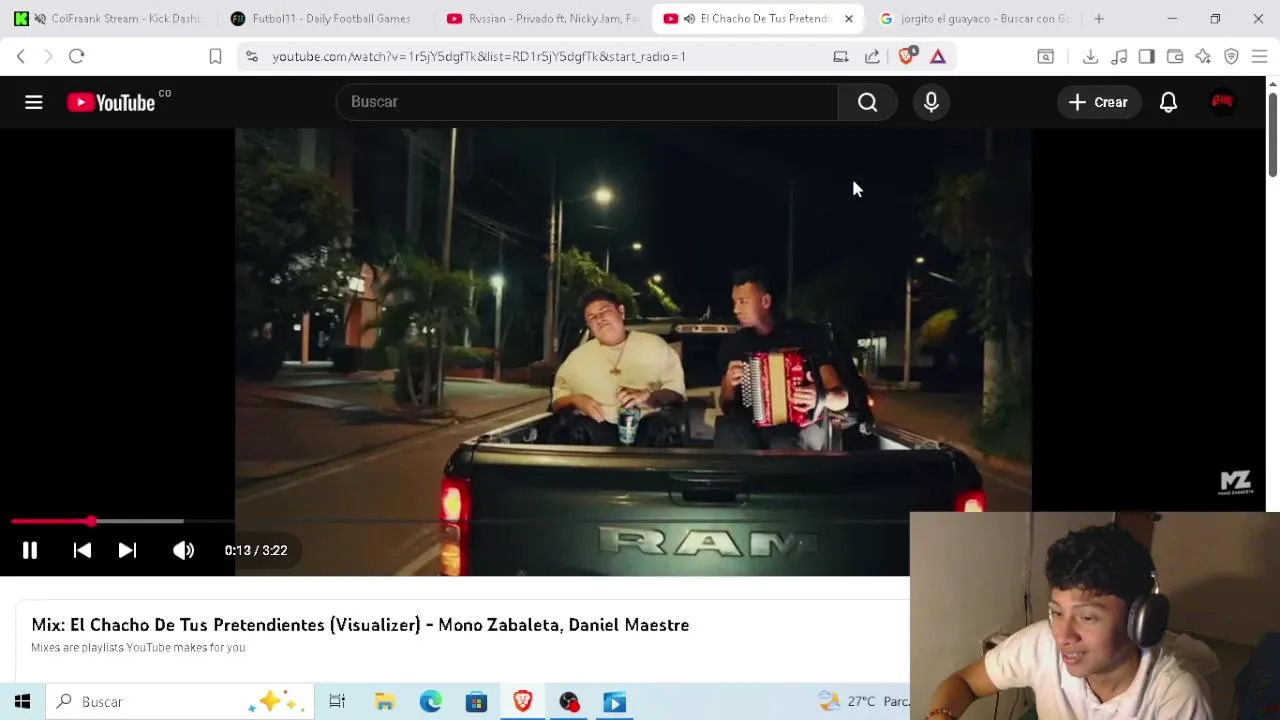
Task: Close the El Chacho tab
Action: 849,19
